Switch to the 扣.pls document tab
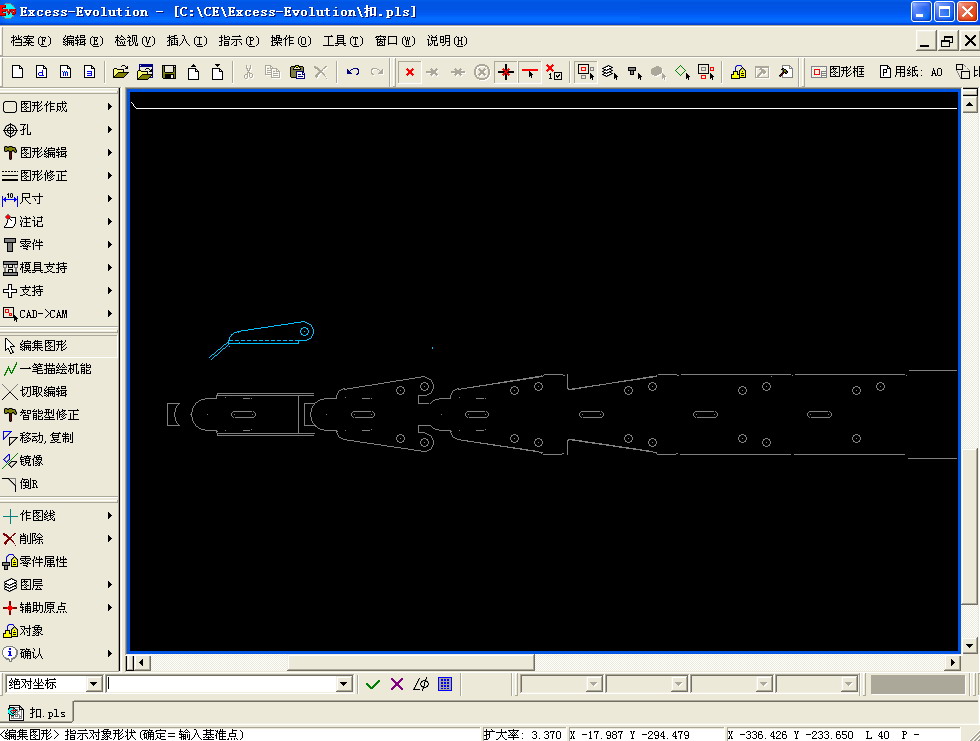980x741 pixels. [x=38, y=713]
